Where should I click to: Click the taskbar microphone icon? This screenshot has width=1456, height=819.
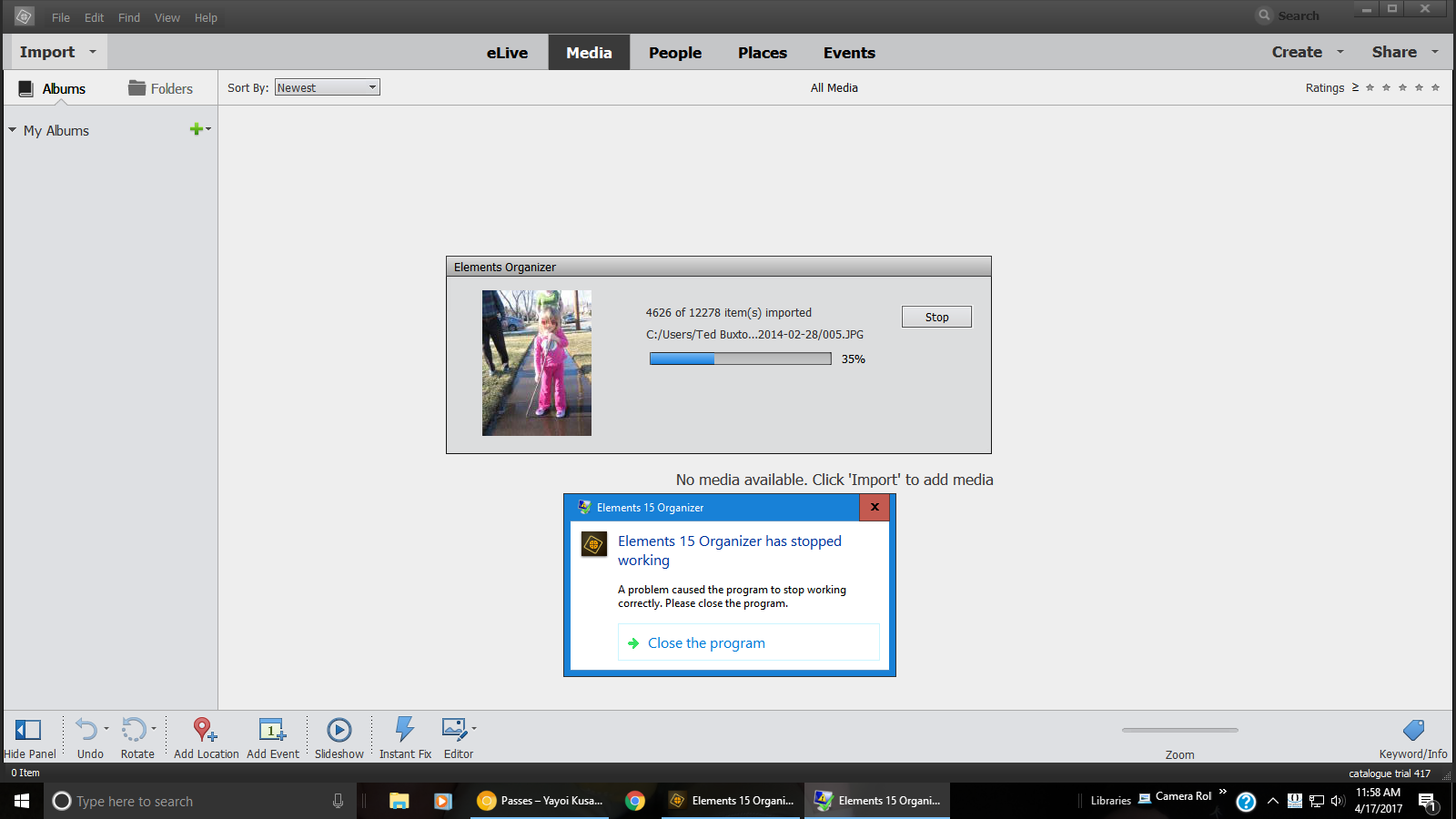[338, 801]
